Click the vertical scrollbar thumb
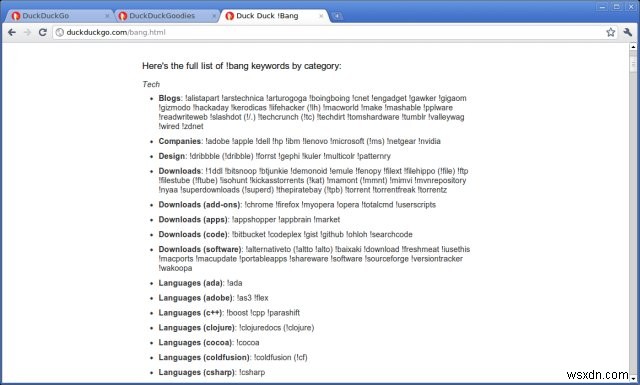 click(633, 64)
